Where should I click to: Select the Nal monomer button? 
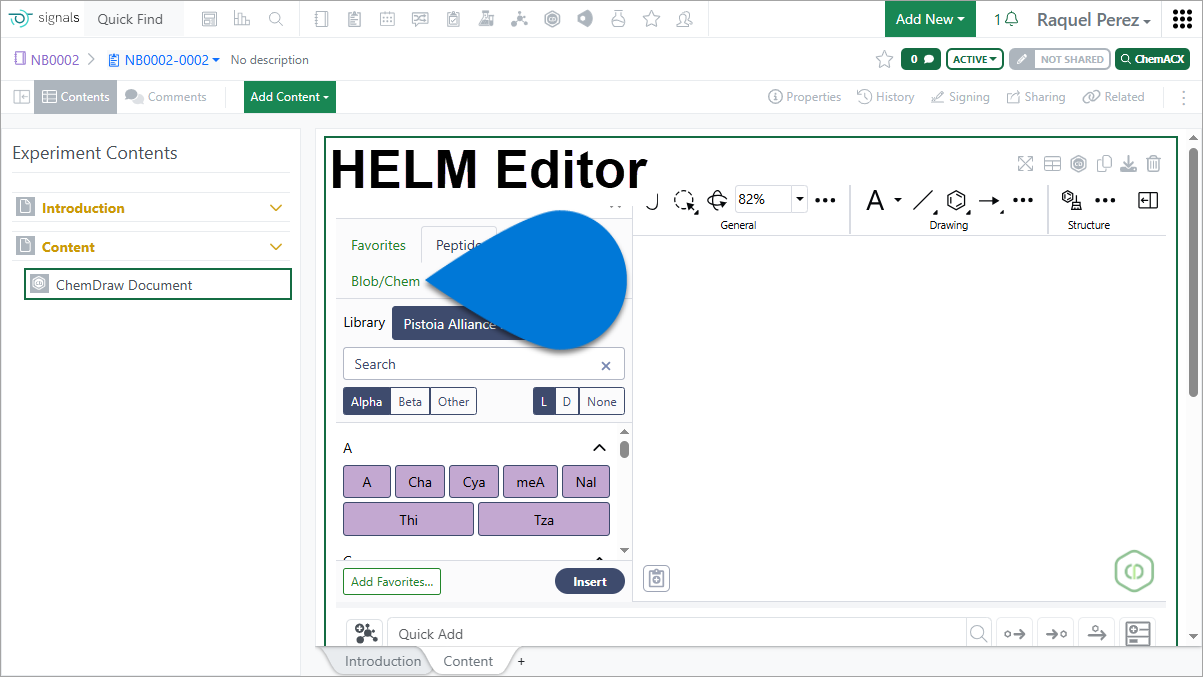(586, 482)
